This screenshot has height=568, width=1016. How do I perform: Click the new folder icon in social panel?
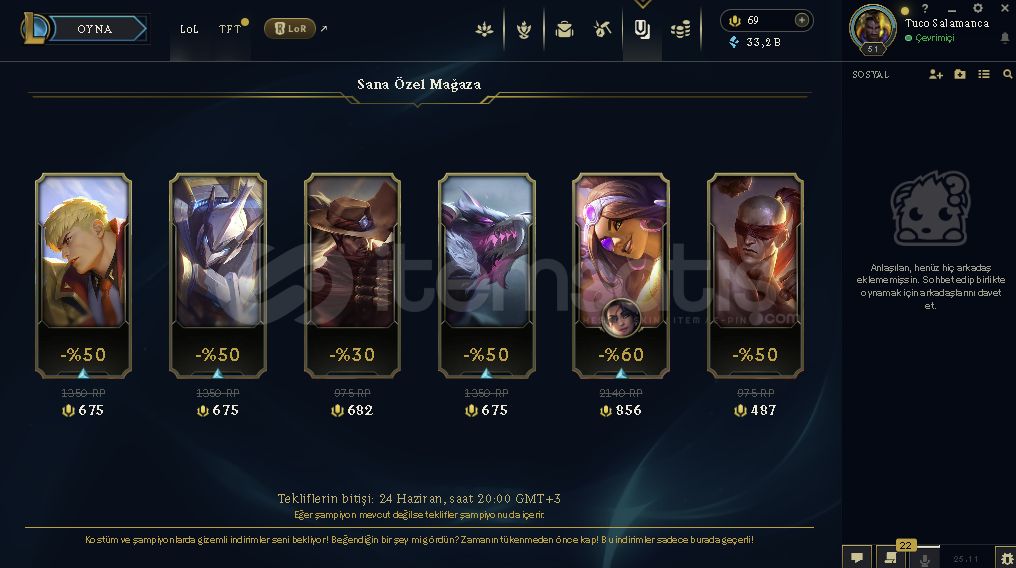click(x=960, y=74)
